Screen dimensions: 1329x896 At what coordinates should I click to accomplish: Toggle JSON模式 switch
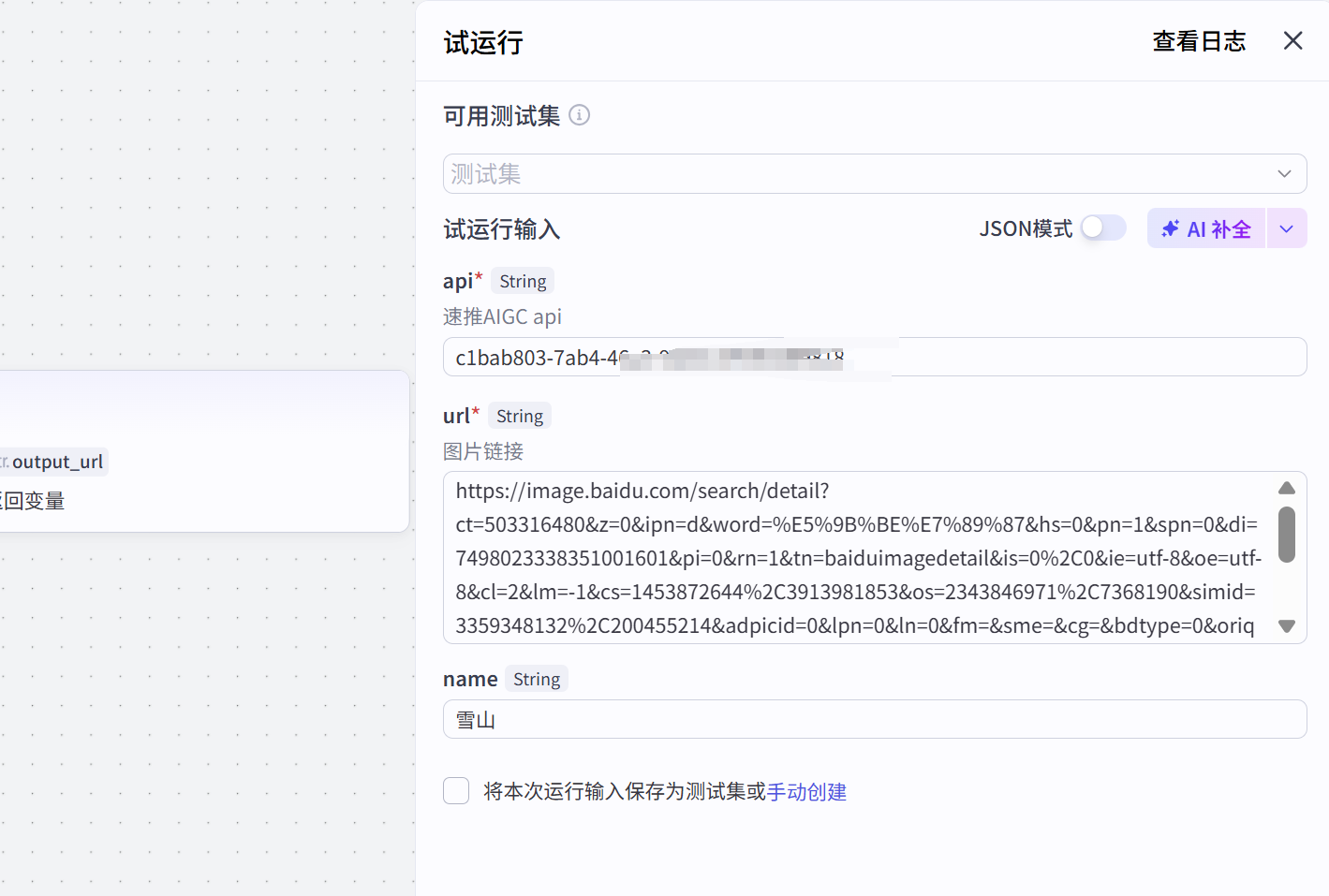click(1102, 228)
